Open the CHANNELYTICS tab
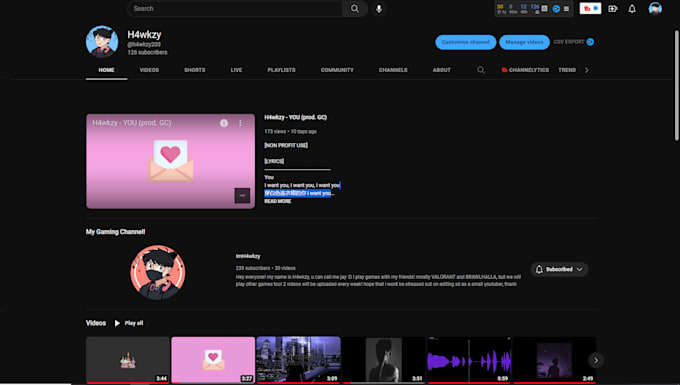 [525, 70]
